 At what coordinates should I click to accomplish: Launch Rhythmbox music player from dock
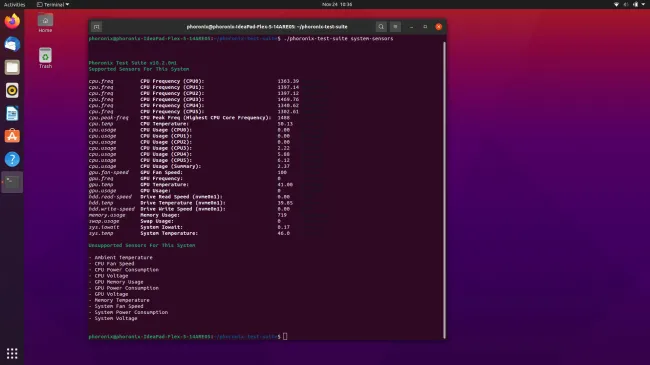point(12,90)
